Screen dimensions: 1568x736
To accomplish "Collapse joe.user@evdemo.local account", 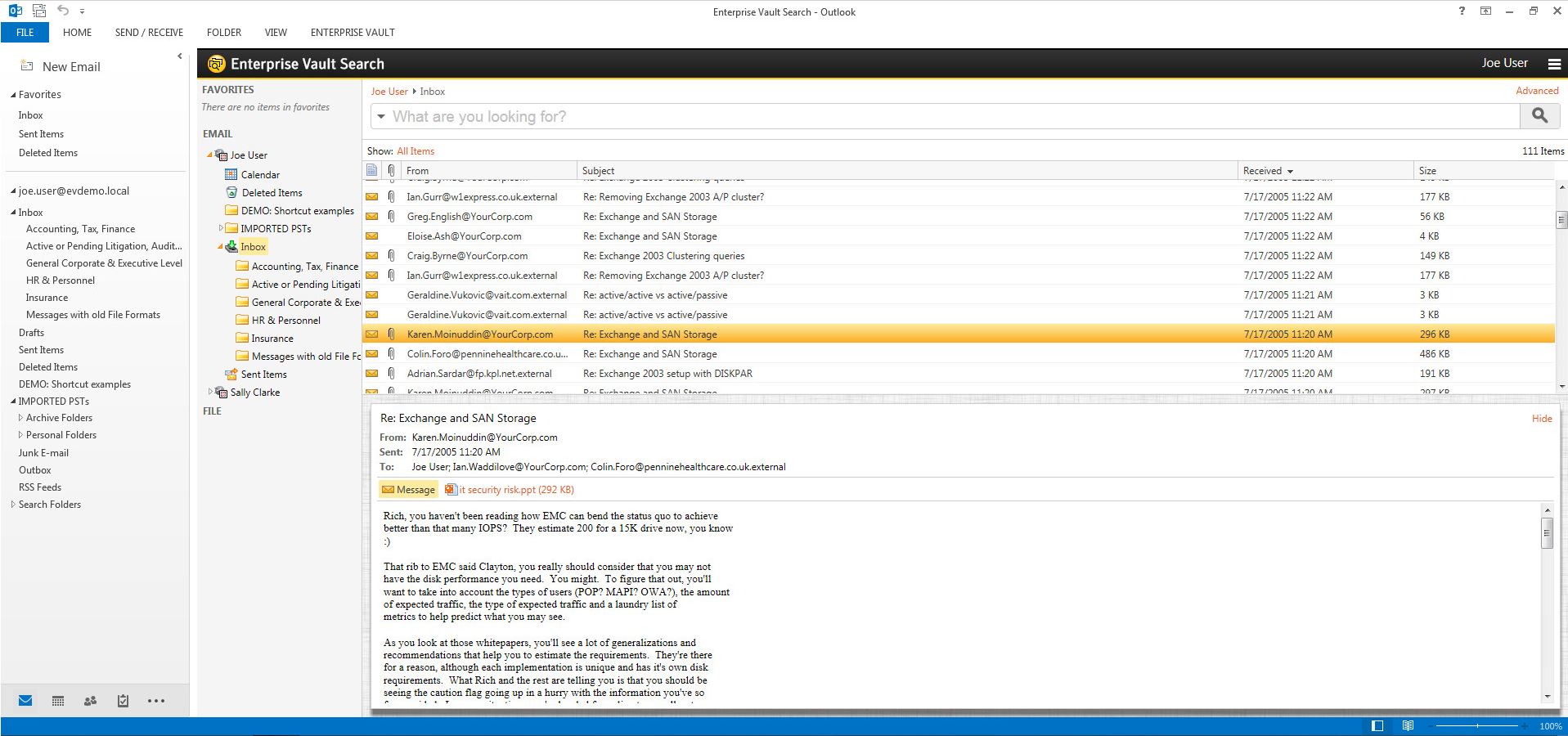I will click(x=13, y=191).
